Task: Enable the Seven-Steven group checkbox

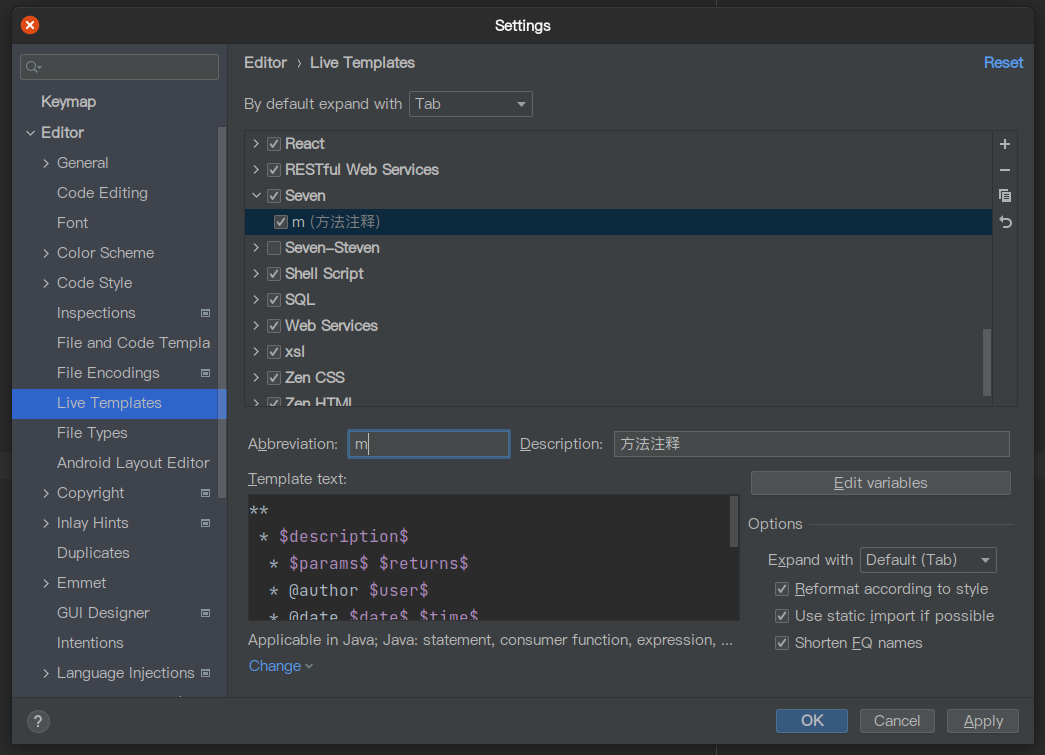Action: tap(274, 248)
